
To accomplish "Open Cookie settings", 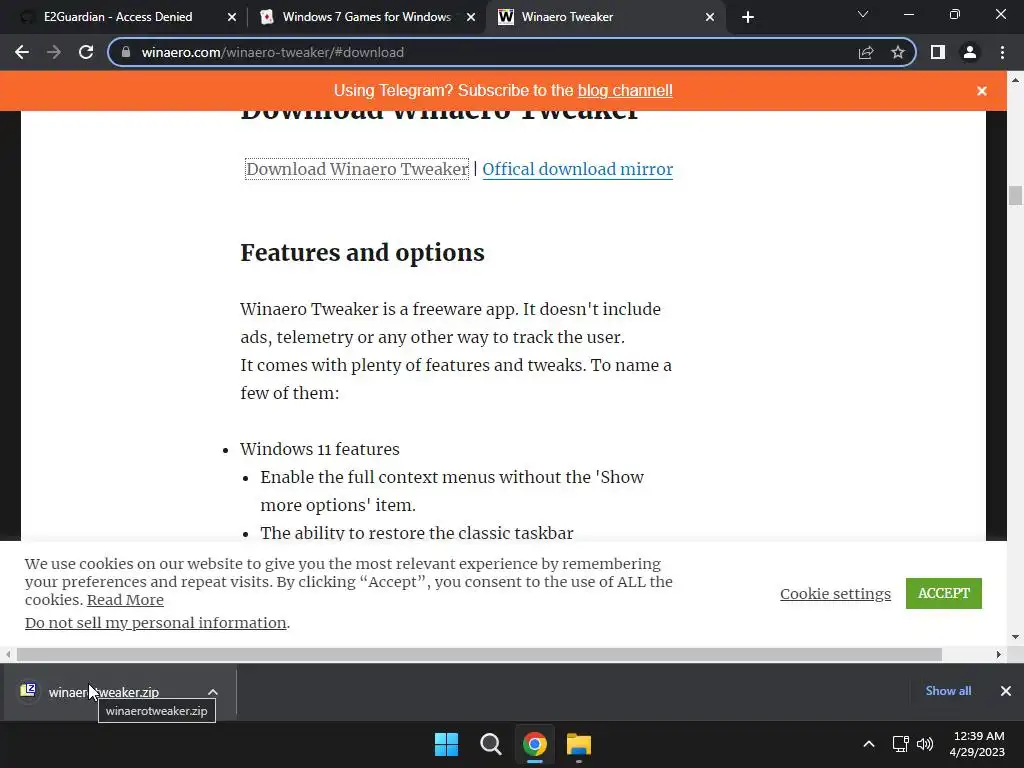I will [x=835, y=594].
